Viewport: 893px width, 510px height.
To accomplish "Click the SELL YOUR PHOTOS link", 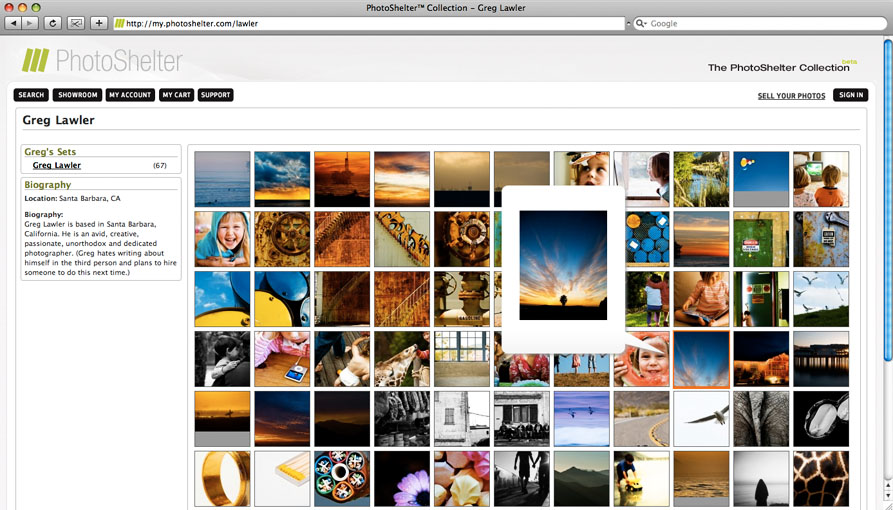I will tap(791, 96).
